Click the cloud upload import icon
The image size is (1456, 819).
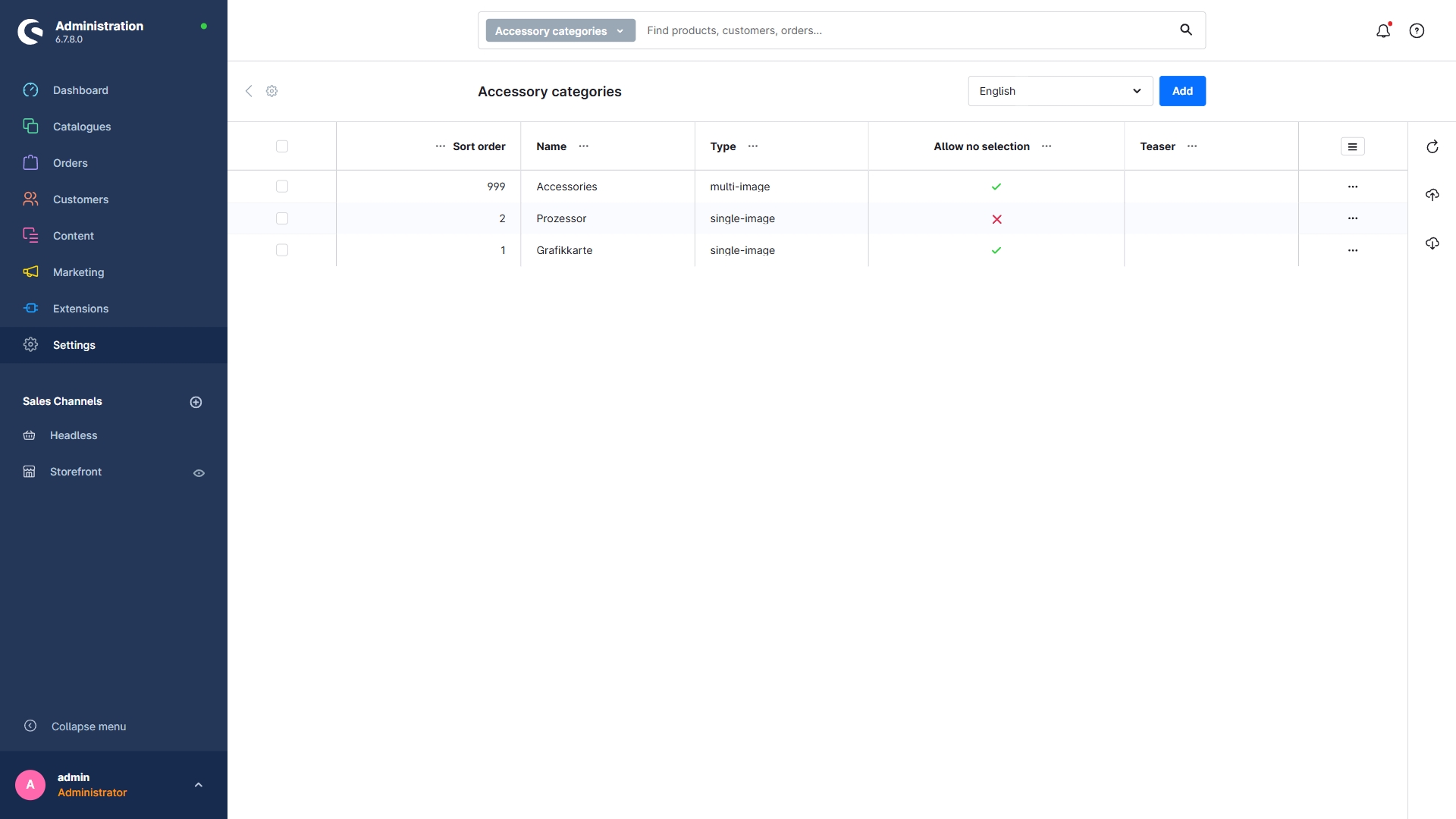pyautogui.click(x=1432, y=195)
